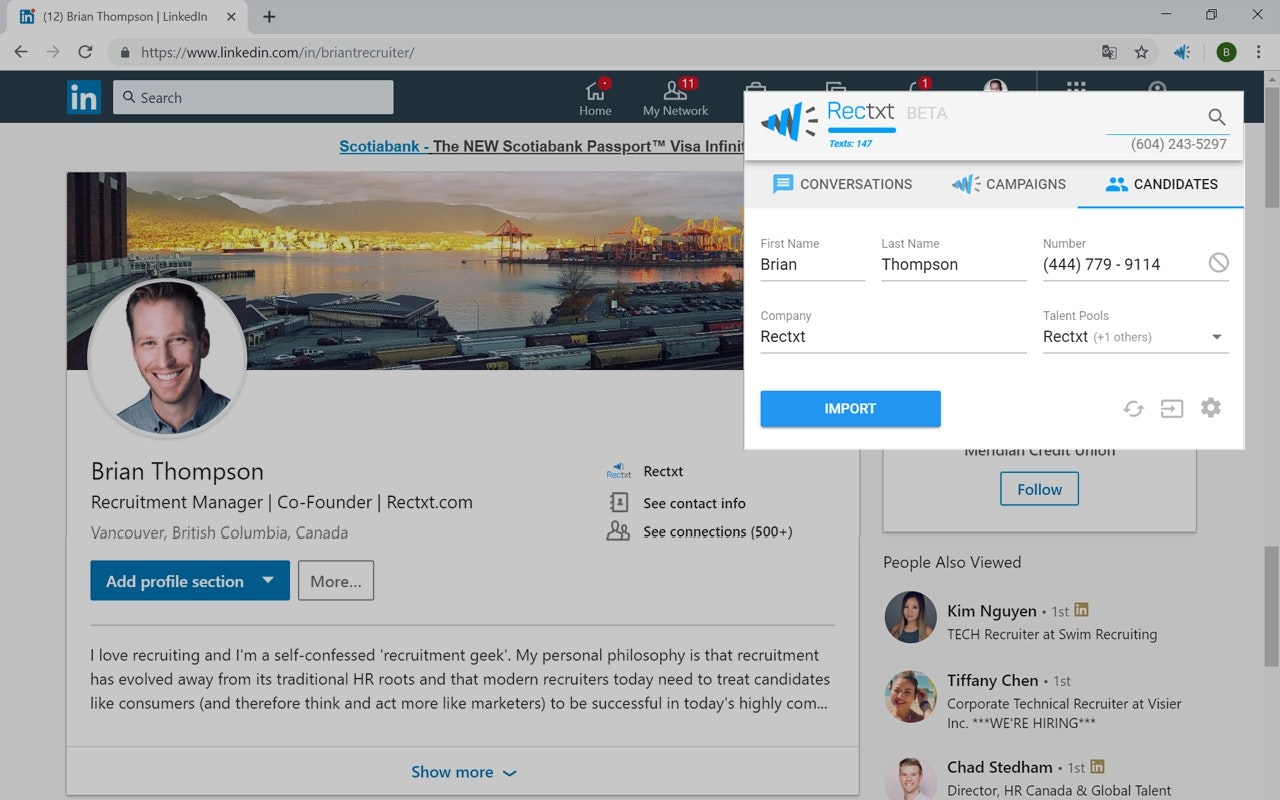Click the site padlock icon
This screenshot has width=1280, height=800.
pyautogui.click(x=125, y=53)
